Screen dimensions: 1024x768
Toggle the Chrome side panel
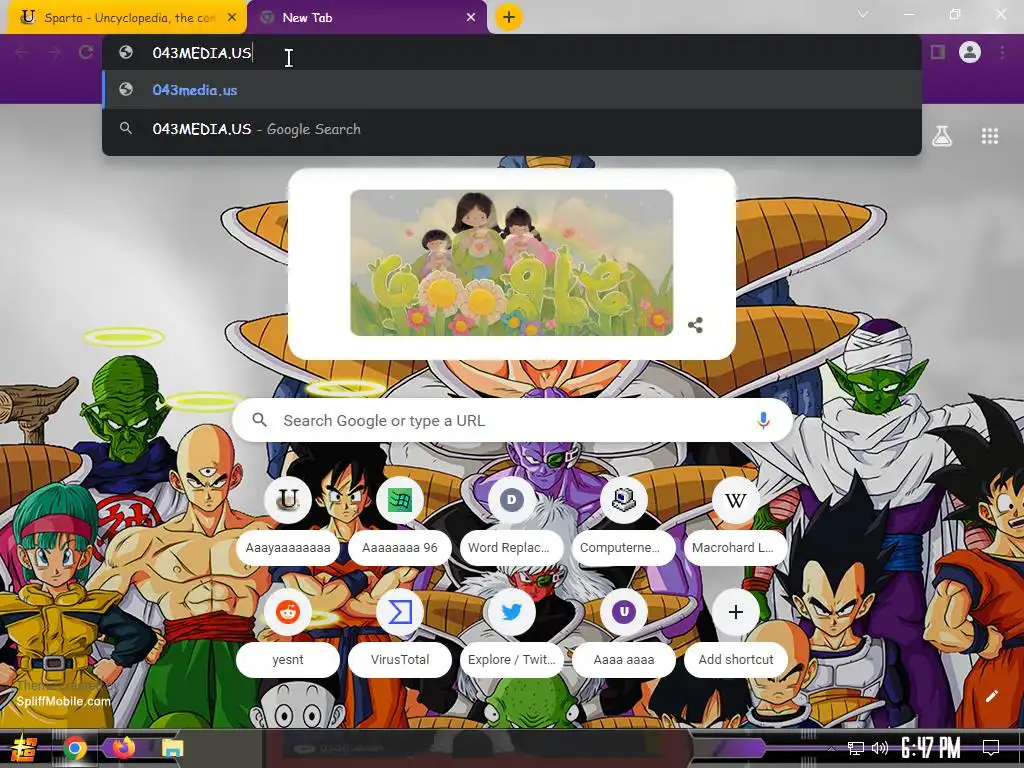click(938, 52)
